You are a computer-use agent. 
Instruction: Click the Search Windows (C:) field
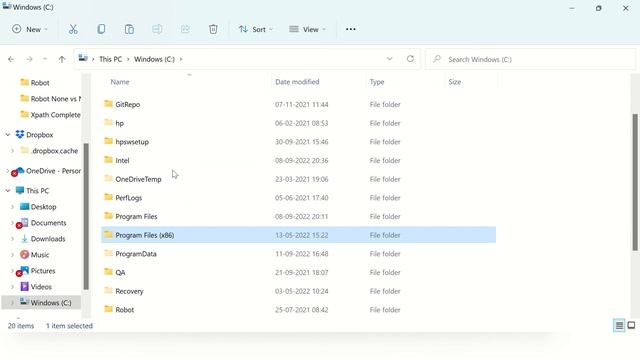coord(531,59)
